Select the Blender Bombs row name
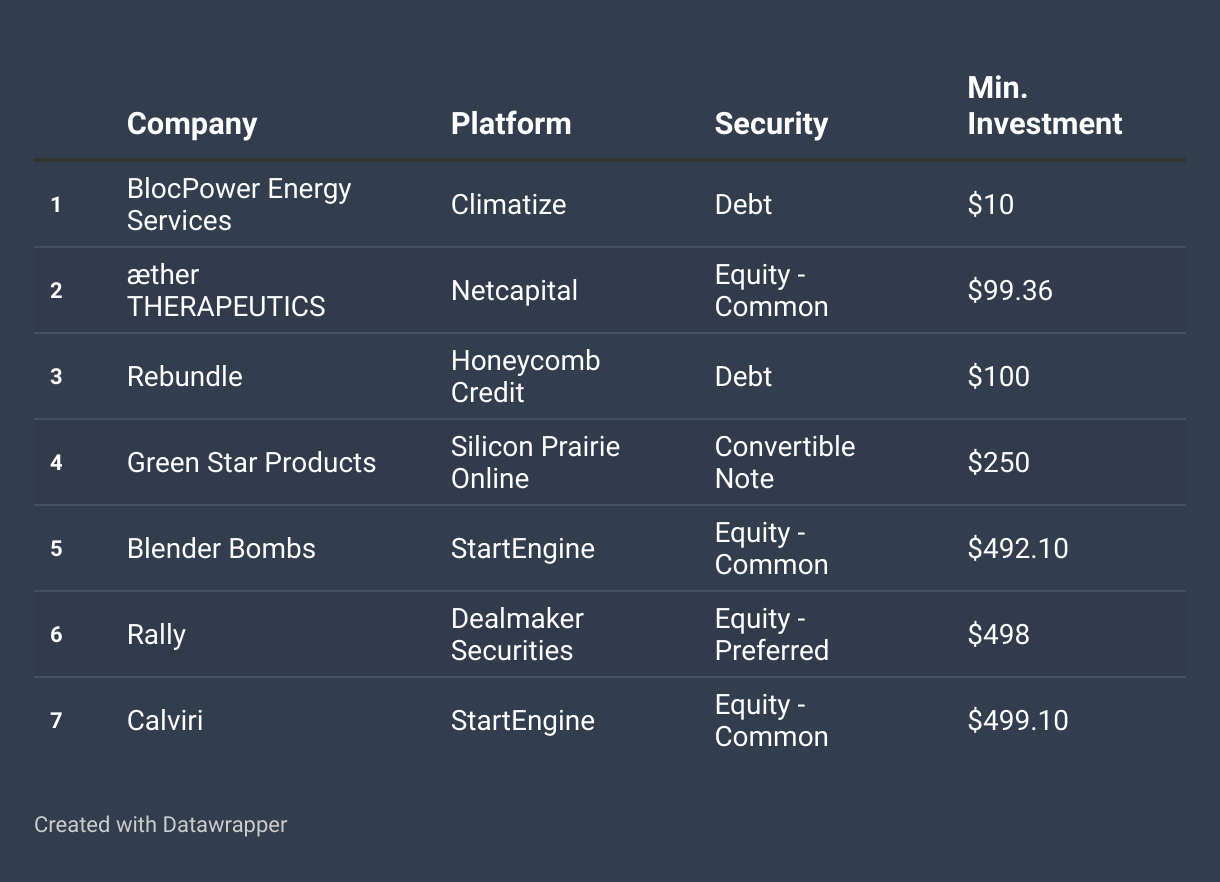1220x882 pixels. tap(221, 548)
